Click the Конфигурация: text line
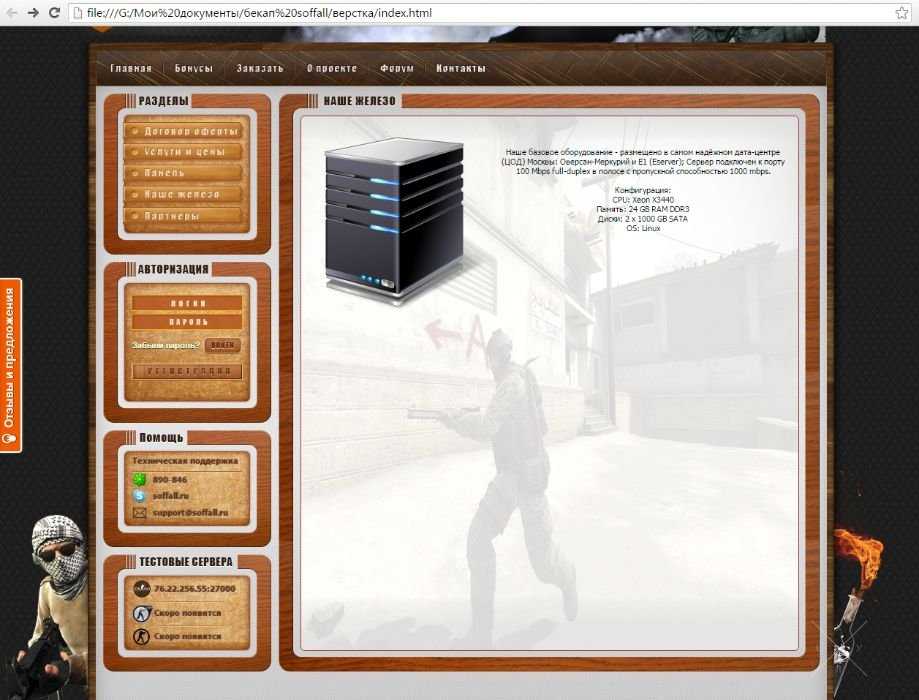Screen dimensions: 919x700 [642, 190]
